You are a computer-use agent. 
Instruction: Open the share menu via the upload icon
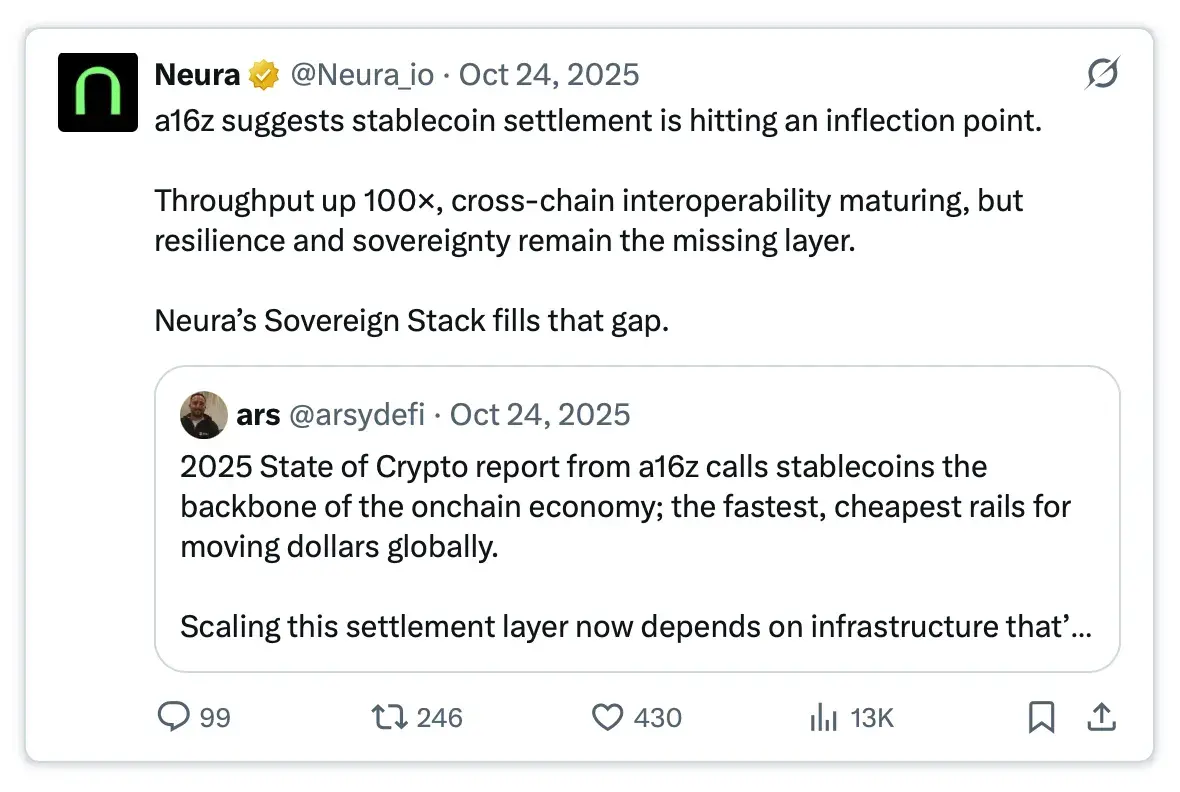[1100, 717]
